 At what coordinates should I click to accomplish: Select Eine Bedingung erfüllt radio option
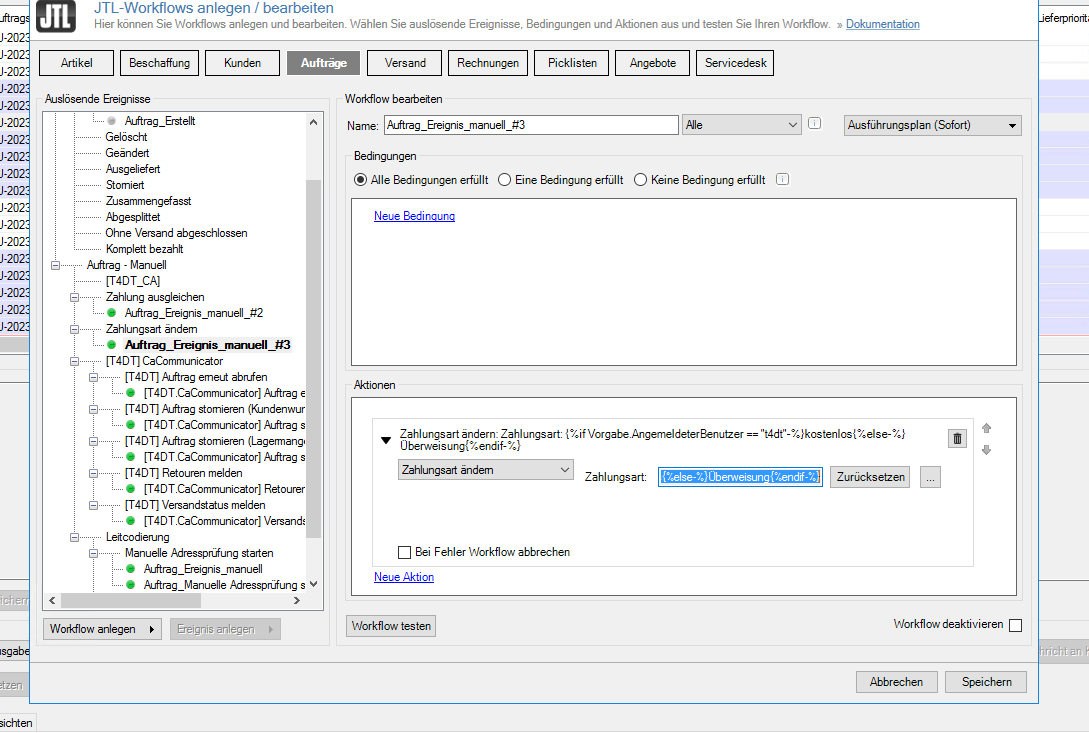coord(505,180)
